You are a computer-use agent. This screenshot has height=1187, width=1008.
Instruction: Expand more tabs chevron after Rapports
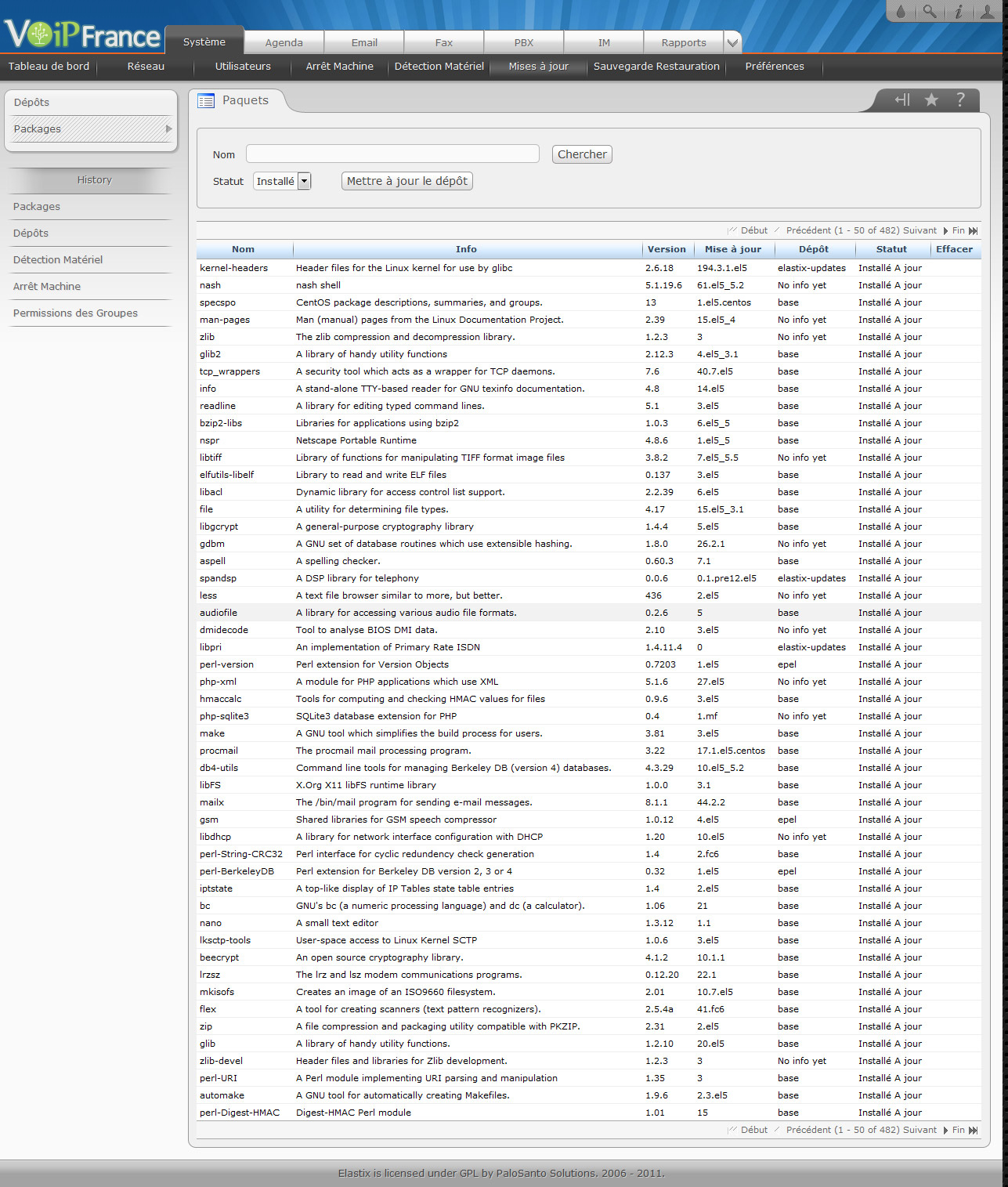[732, 43]
